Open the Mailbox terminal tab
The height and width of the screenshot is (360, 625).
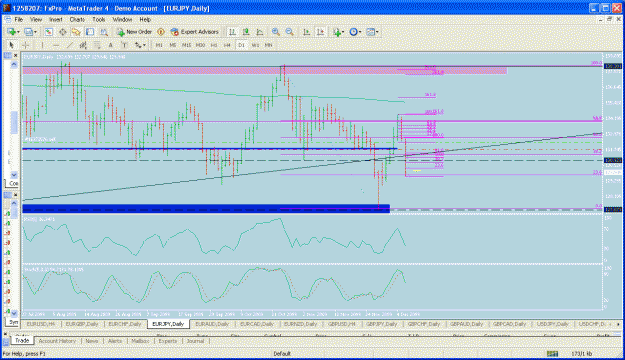tap(140, 341)
